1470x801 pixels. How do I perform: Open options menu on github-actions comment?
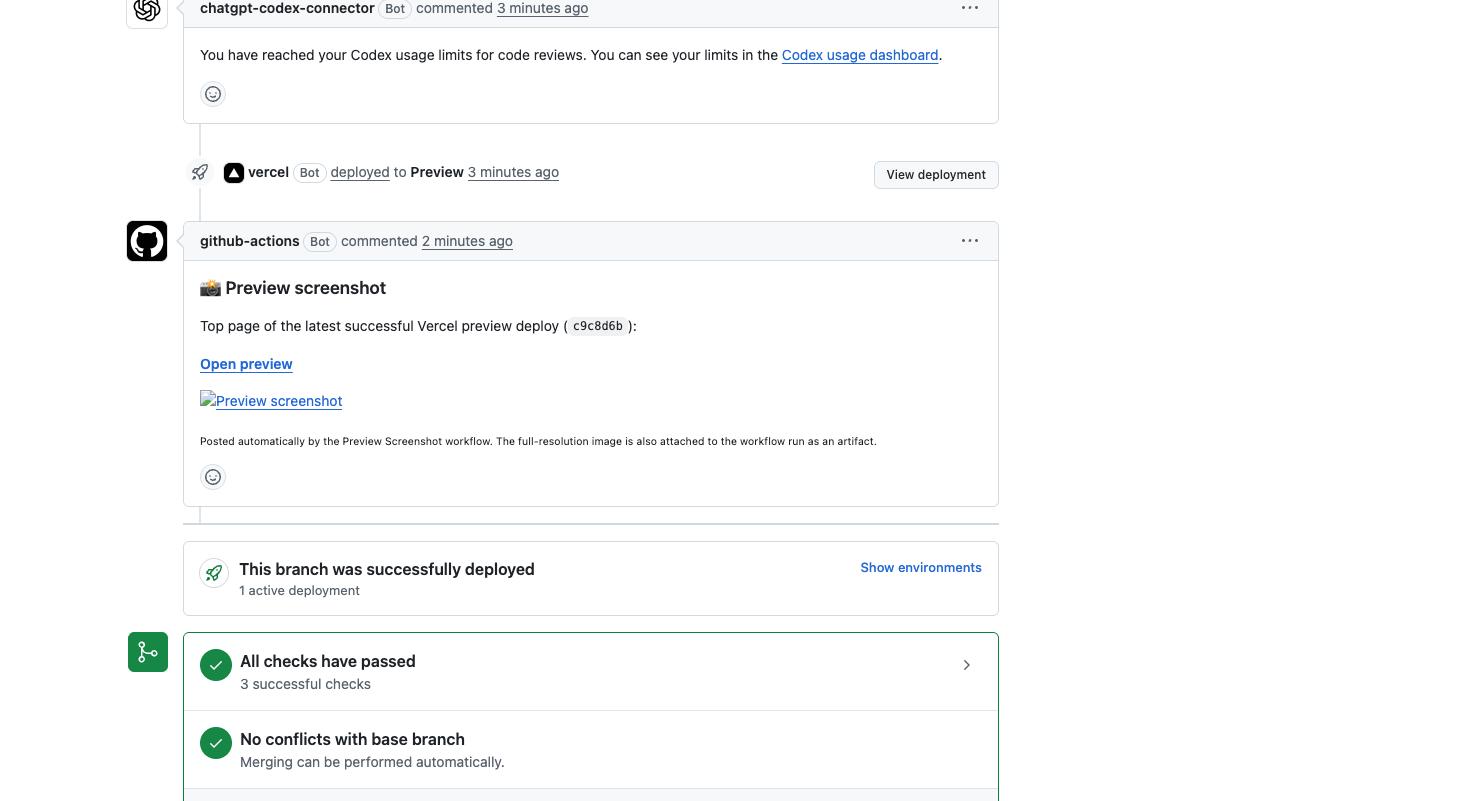coord(970,241)
